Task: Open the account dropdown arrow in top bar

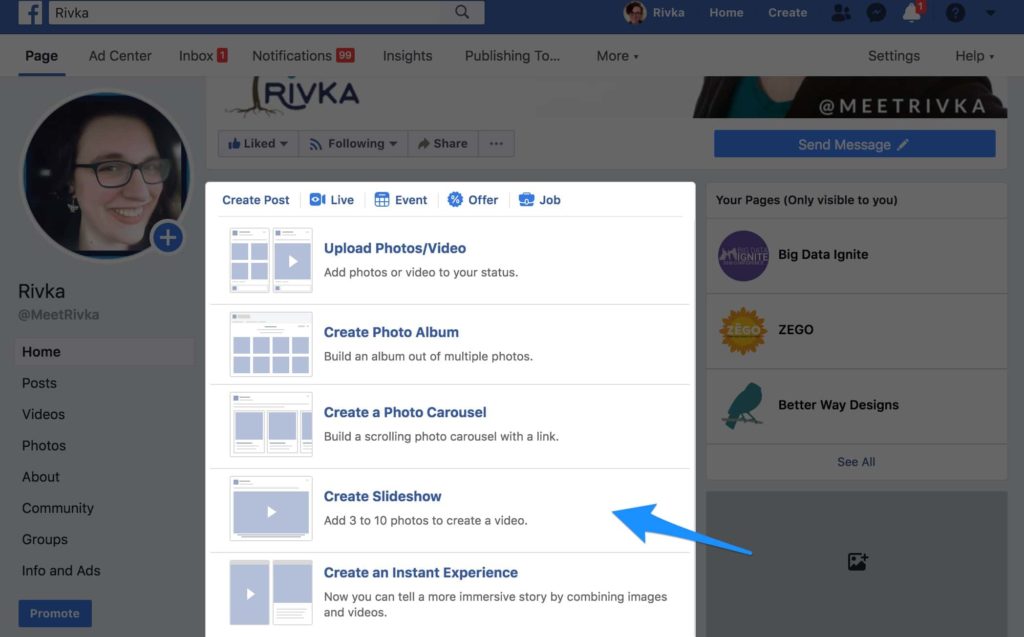Action: click(991, 13)
